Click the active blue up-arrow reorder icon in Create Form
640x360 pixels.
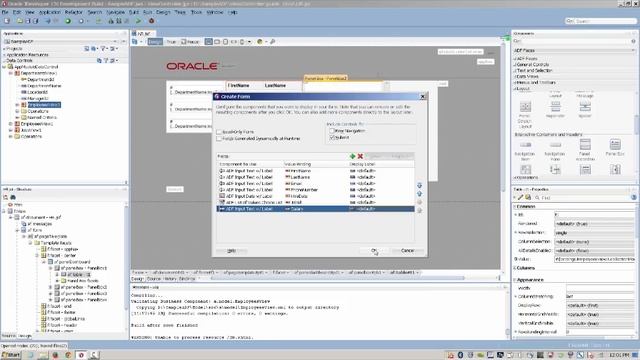[x=419, y=193]
